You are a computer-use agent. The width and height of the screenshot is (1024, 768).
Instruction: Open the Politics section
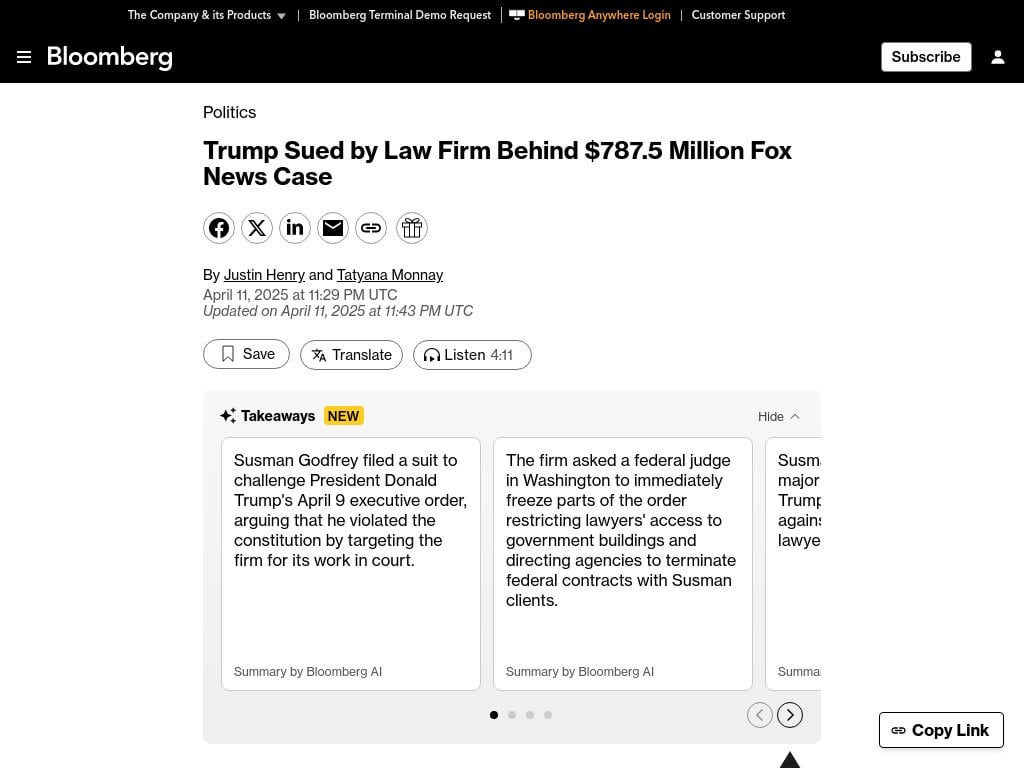coord(229,112)
